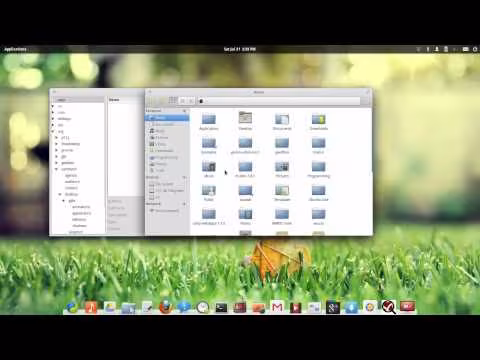Screen dimensions: 480x360
Task: Collapse the gala tree node
Action: click(x=64, y=201)
